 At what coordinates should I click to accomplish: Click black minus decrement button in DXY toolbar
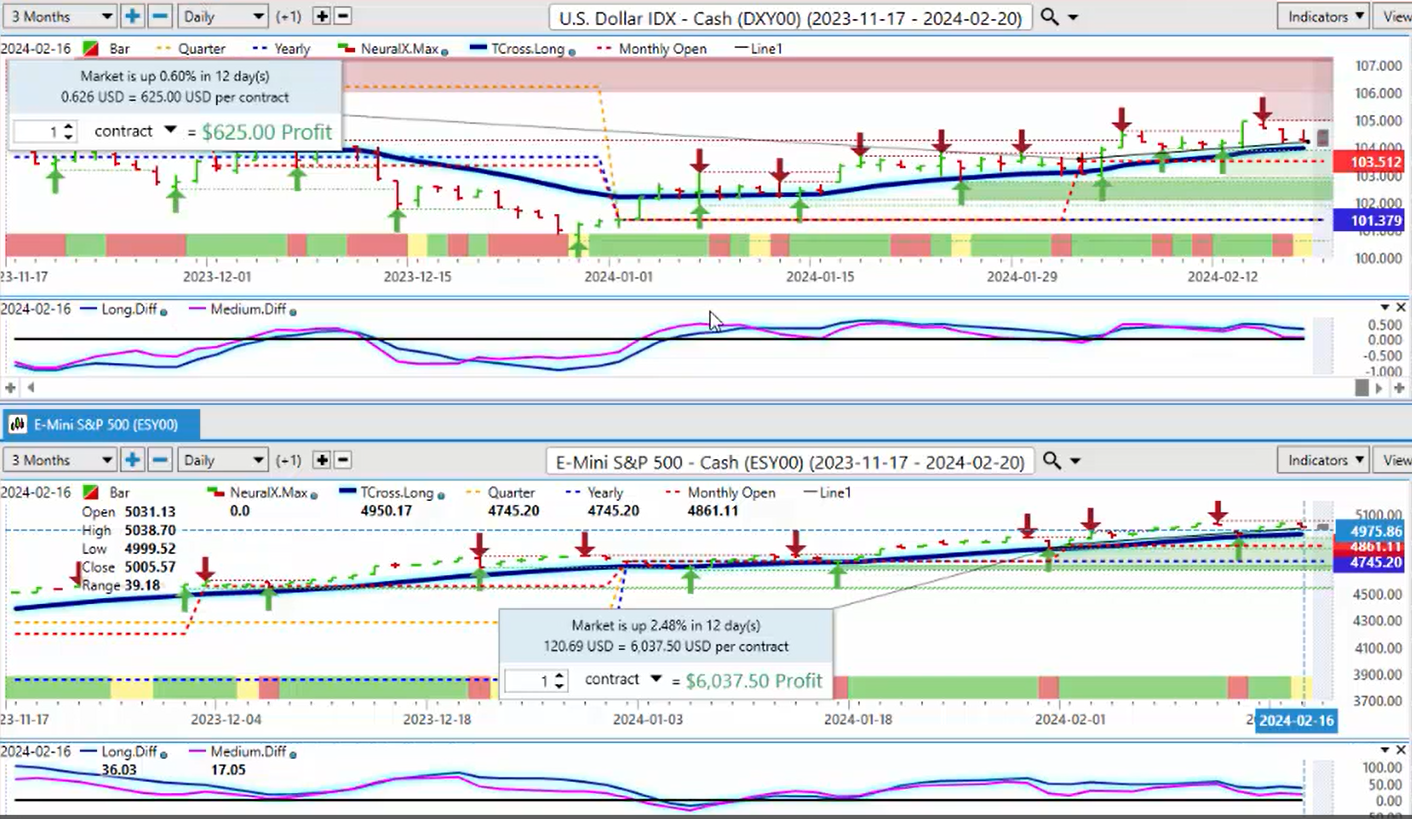point(342,16)
